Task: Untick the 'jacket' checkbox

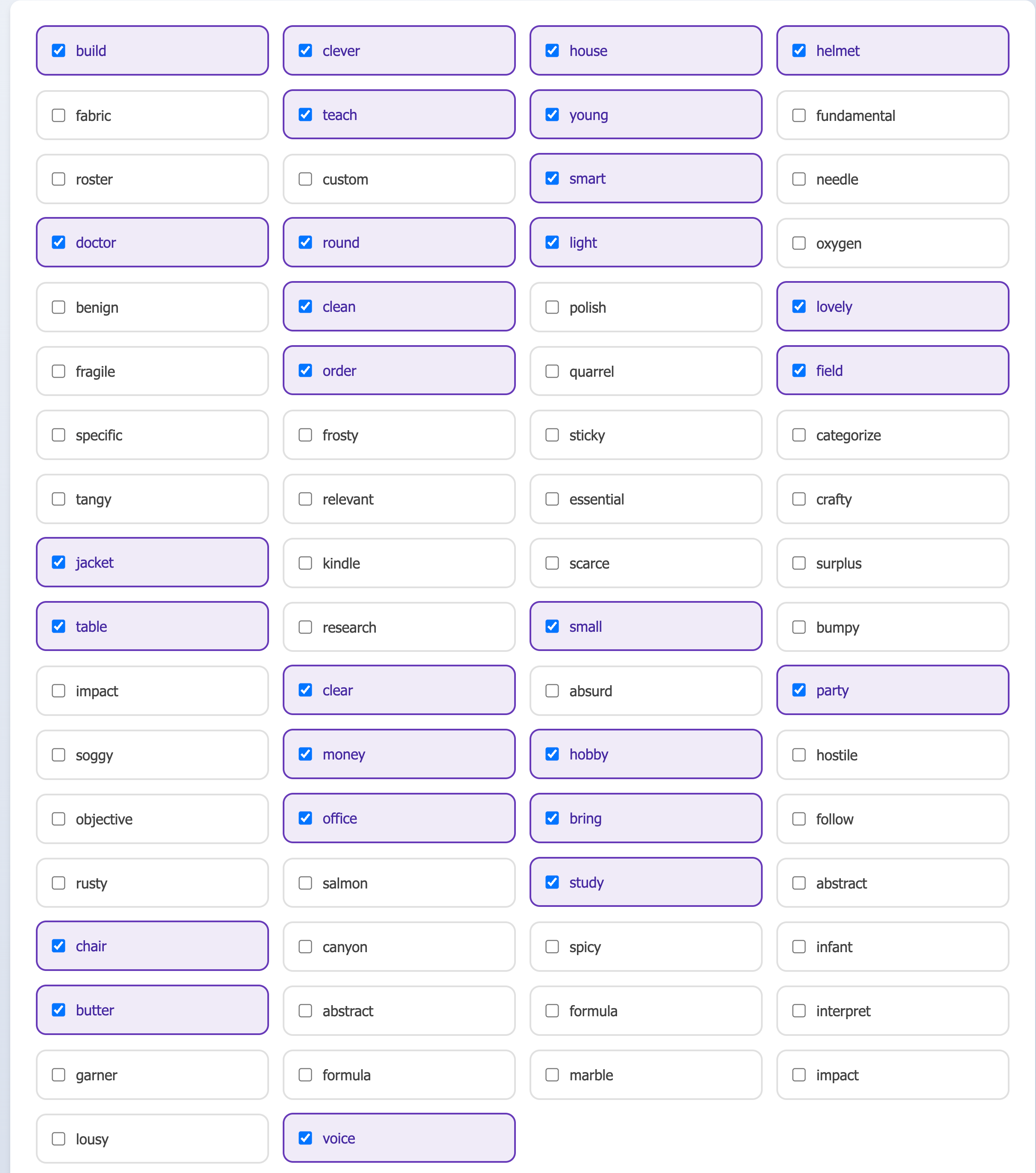Action: coord(59,563)
